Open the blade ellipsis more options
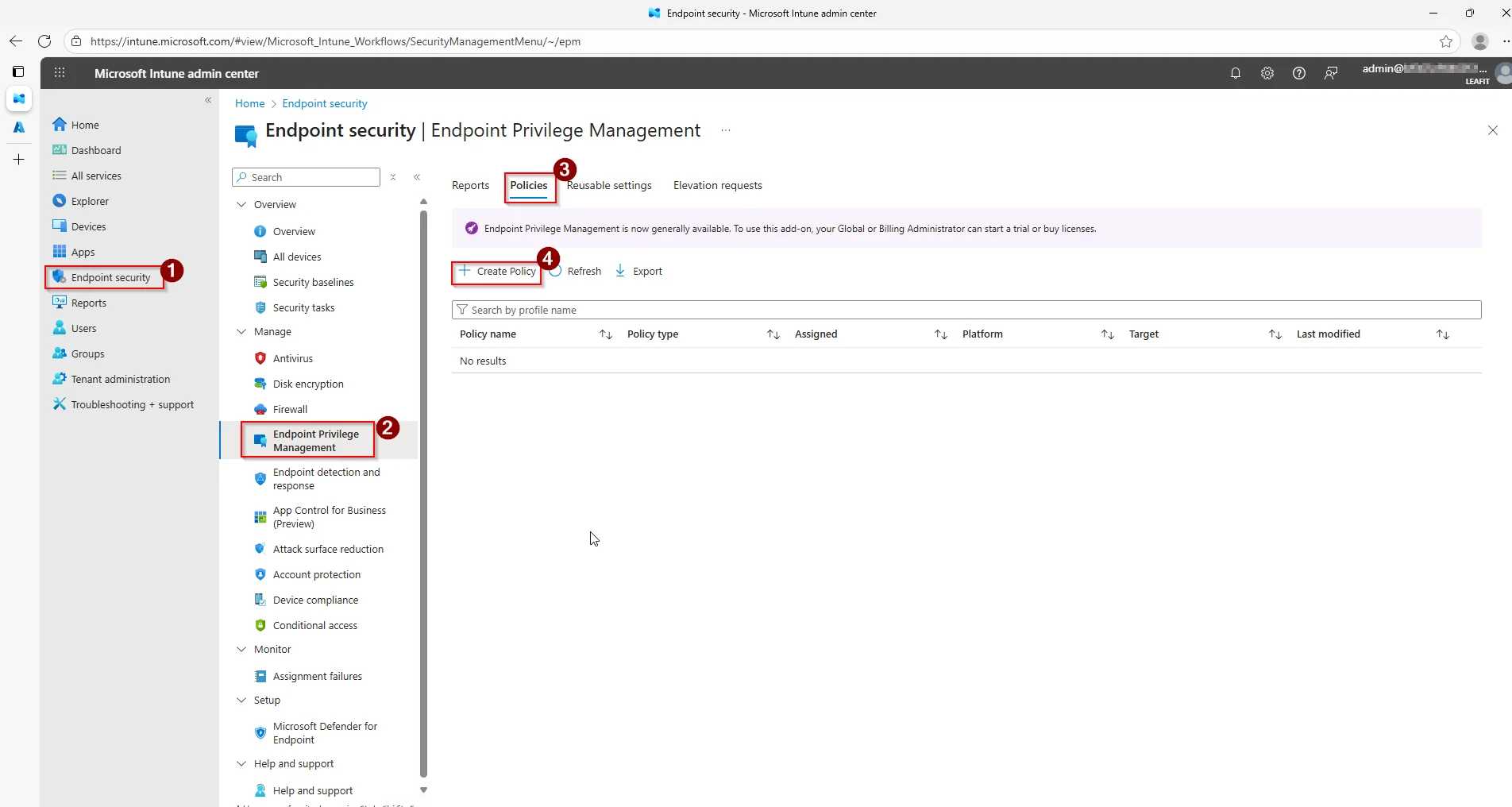1512x807 pixels. click(x=725, y=130)
